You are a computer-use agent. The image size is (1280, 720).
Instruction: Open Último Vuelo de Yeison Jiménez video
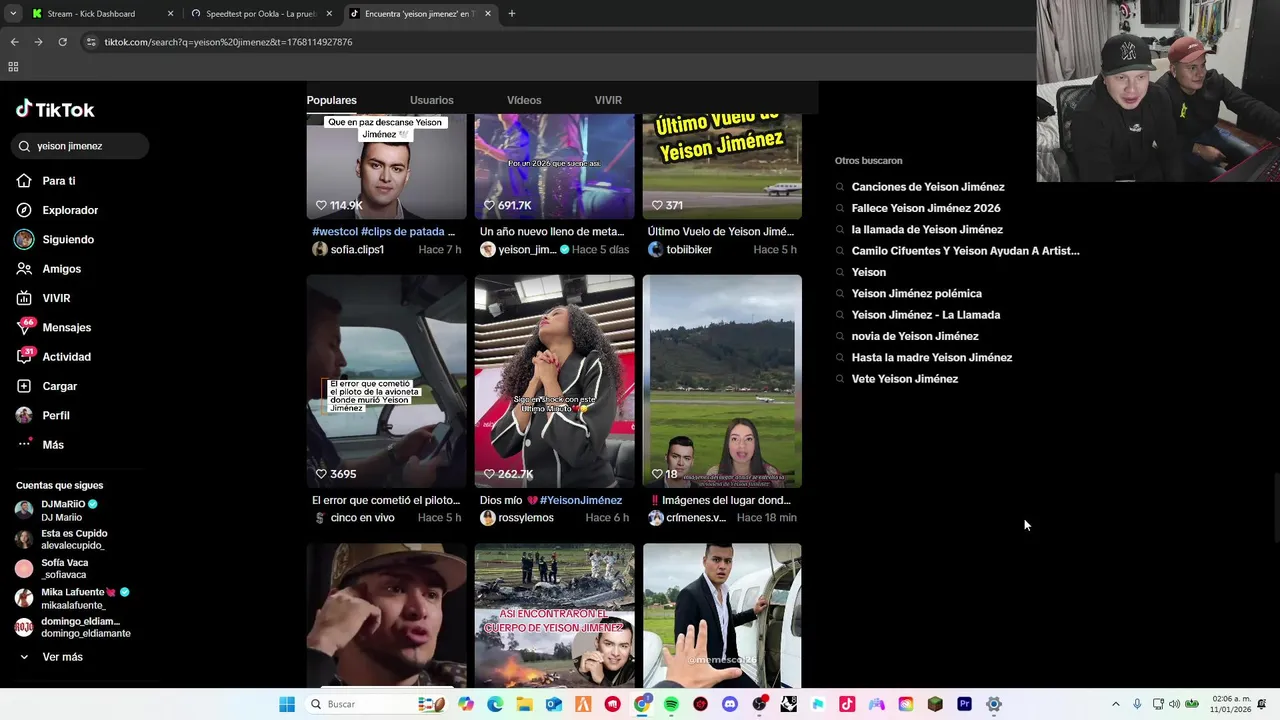click(722, 166)
